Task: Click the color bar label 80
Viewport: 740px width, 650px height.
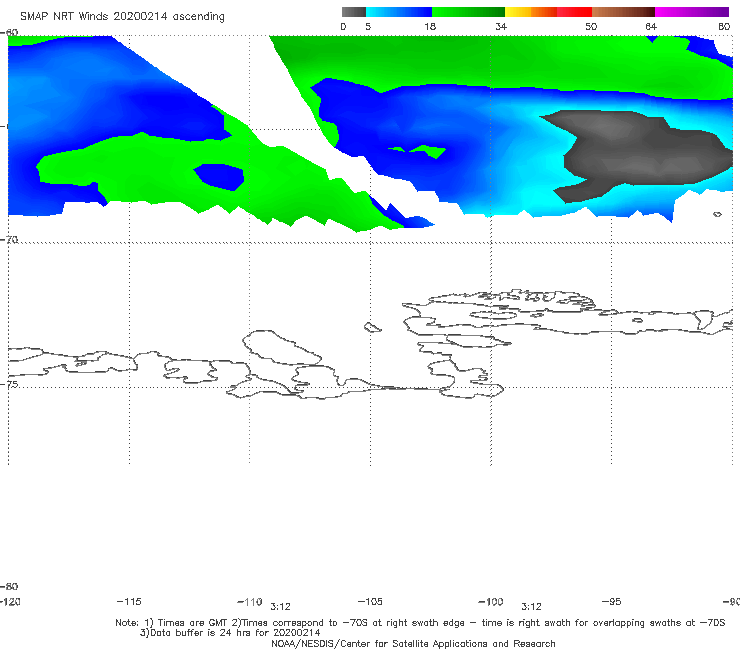Action: pyautogui.click(x=724, y=26)
